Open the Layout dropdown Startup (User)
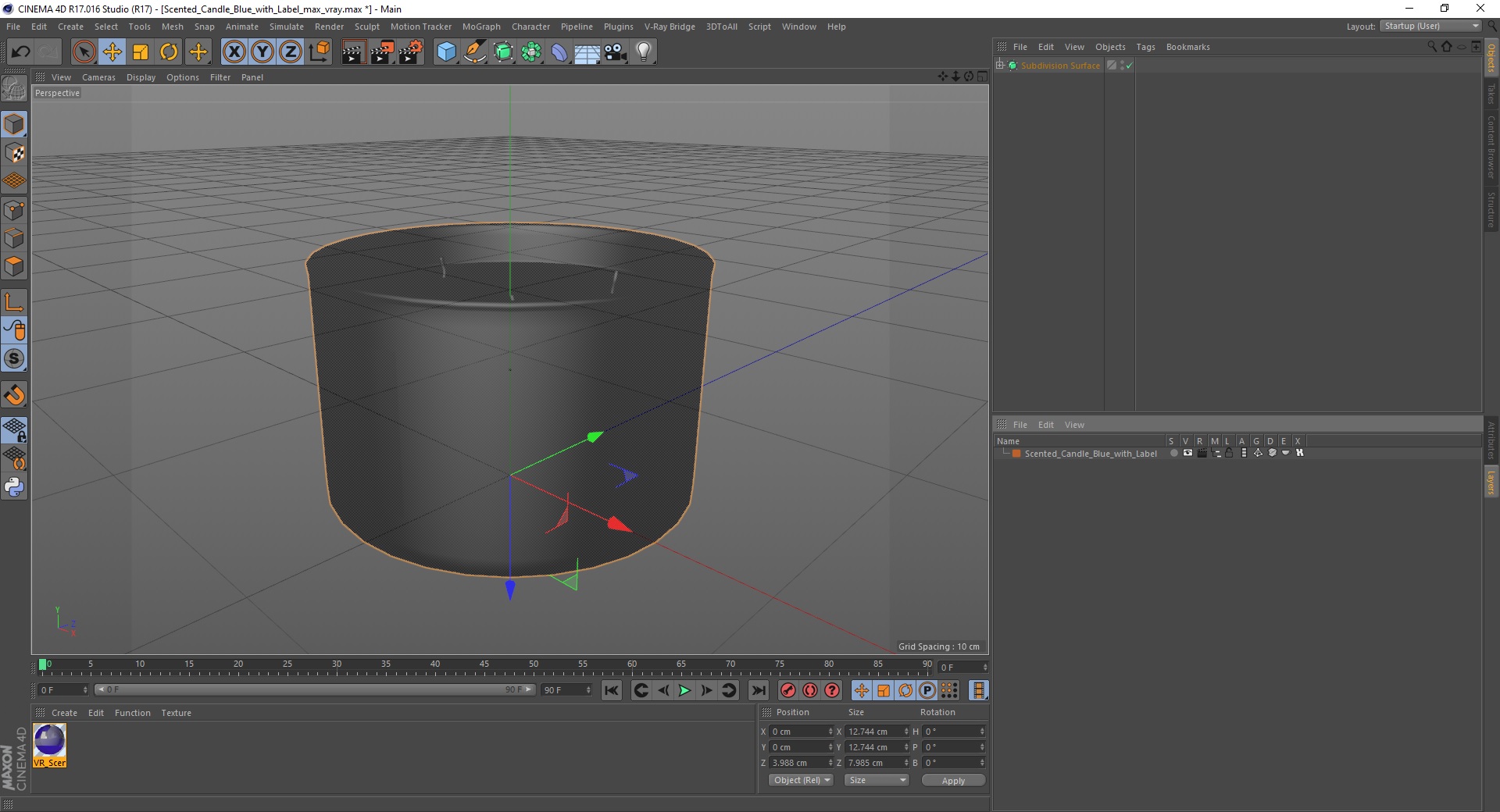1500x812 pixels. (x=1431, y=26)
